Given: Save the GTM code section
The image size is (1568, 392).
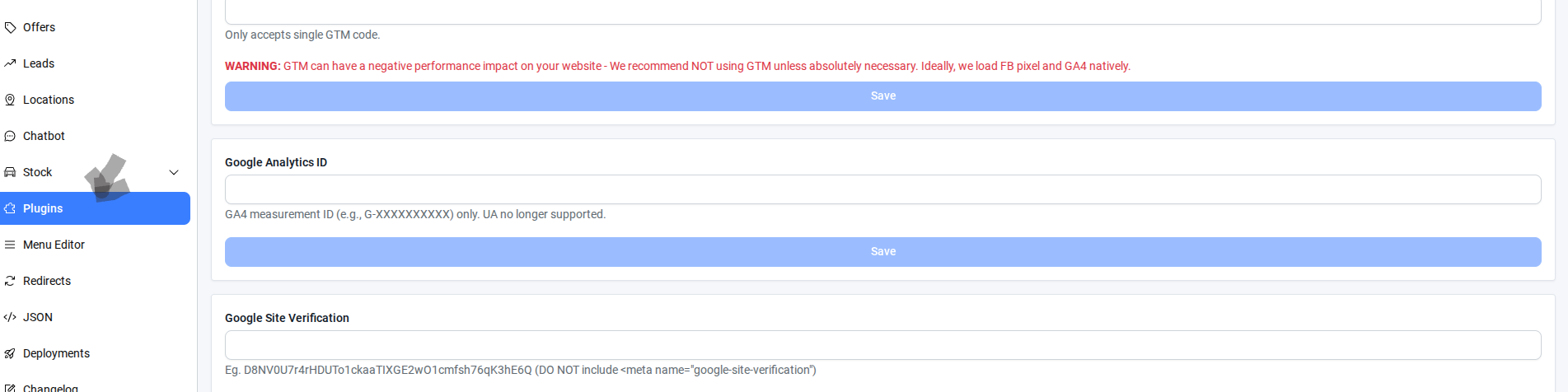Looking at the screenshot, I should [x=882, y=96].
